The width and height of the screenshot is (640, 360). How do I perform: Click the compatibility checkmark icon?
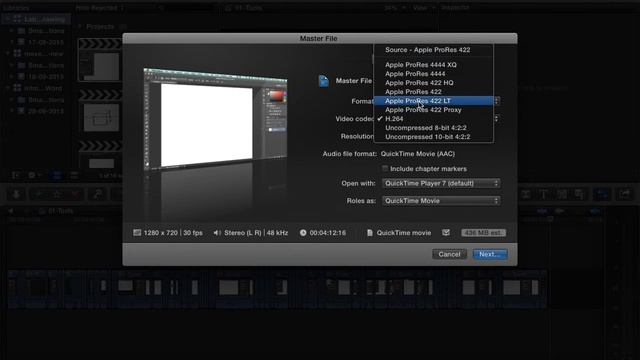[446, 232]
